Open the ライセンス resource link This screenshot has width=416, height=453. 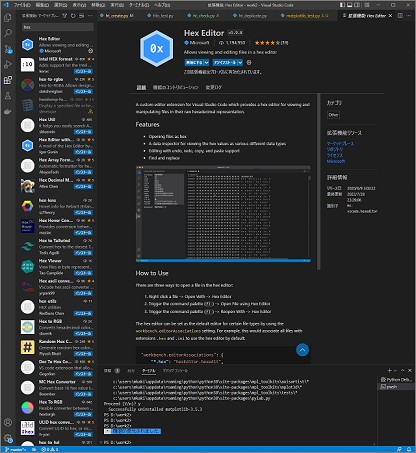335,155
